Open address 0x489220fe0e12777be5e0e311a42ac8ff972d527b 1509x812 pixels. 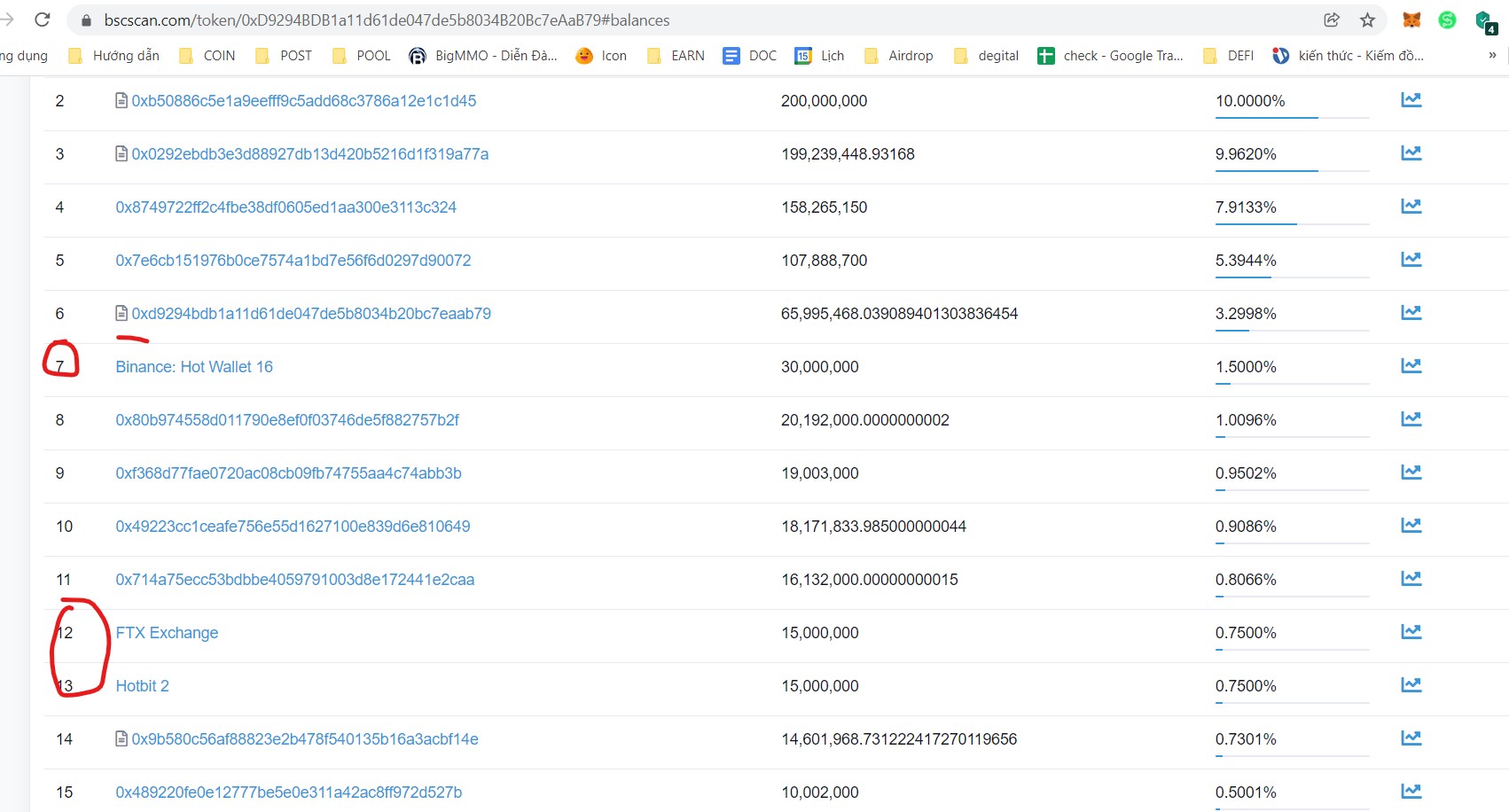point(289,792)
